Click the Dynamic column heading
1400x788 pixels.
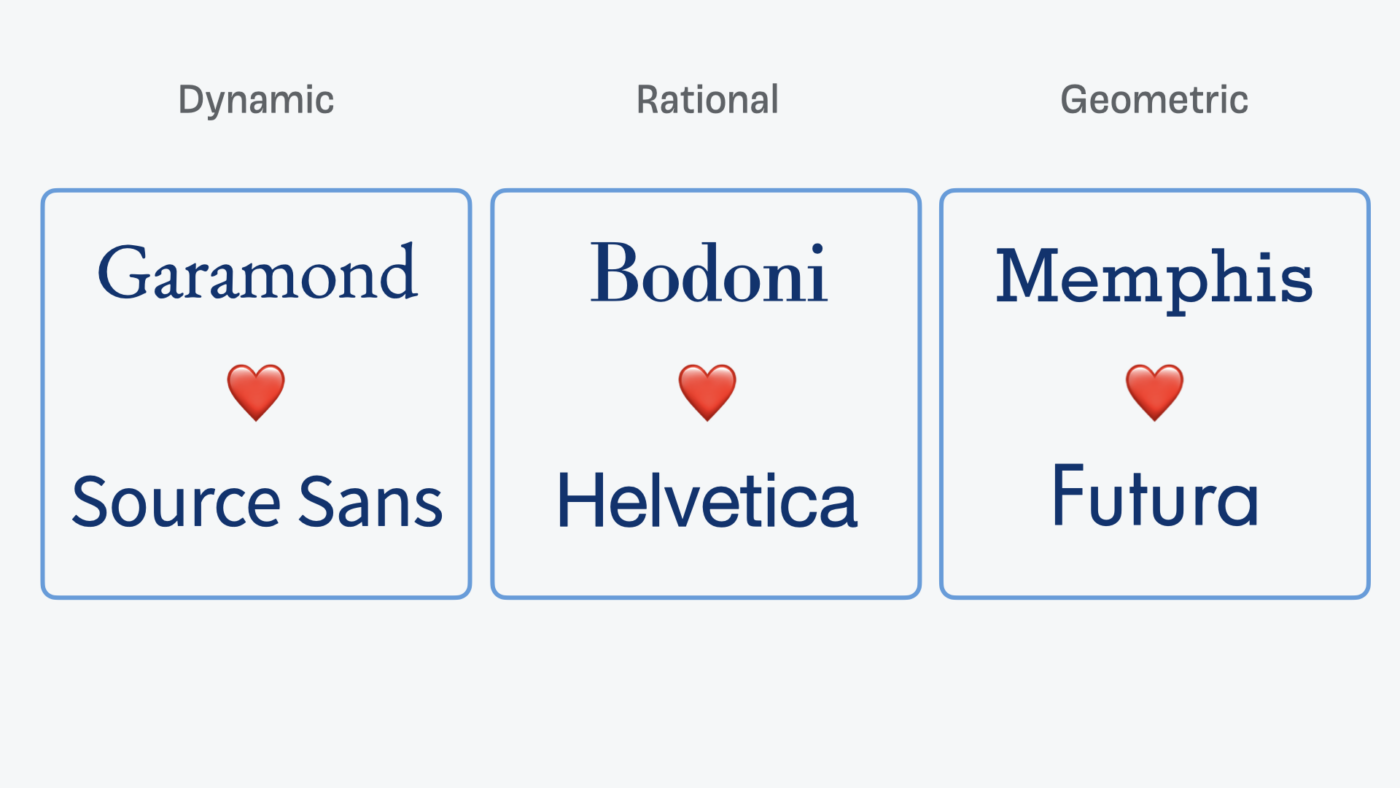[256, 100]
